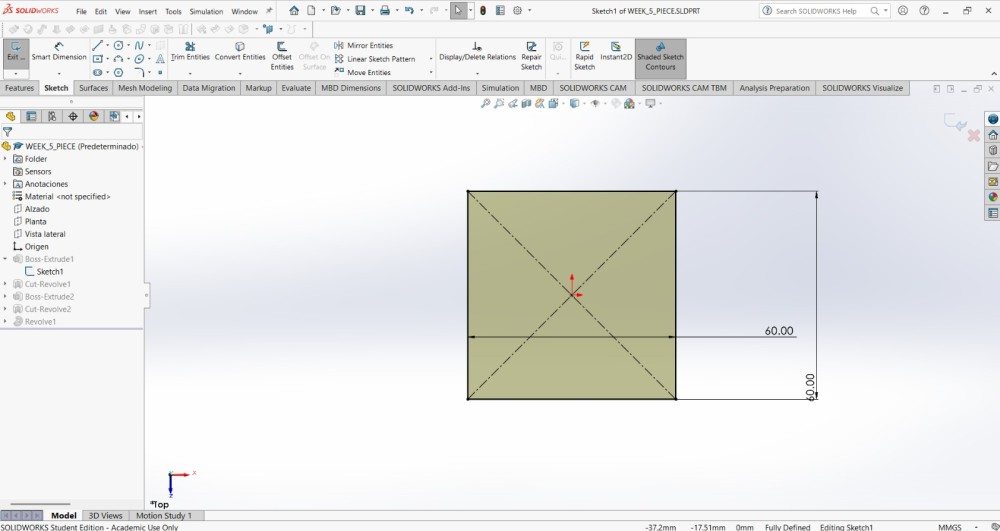Screen dimensions: 1000x531
Task: Switch to the Features tab
Action: (x=19, y=88)
